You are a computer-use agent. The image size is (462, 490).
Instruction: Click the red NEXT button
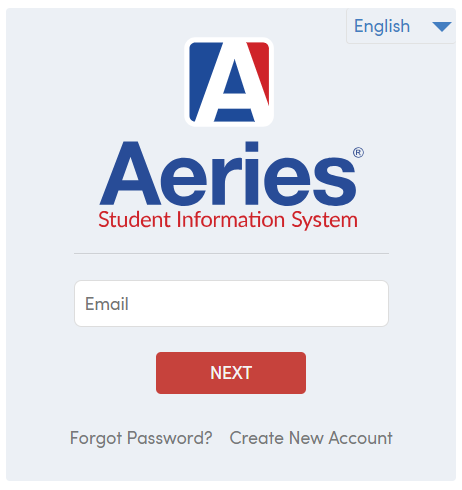pyautogui.click(x=231, y=373)
